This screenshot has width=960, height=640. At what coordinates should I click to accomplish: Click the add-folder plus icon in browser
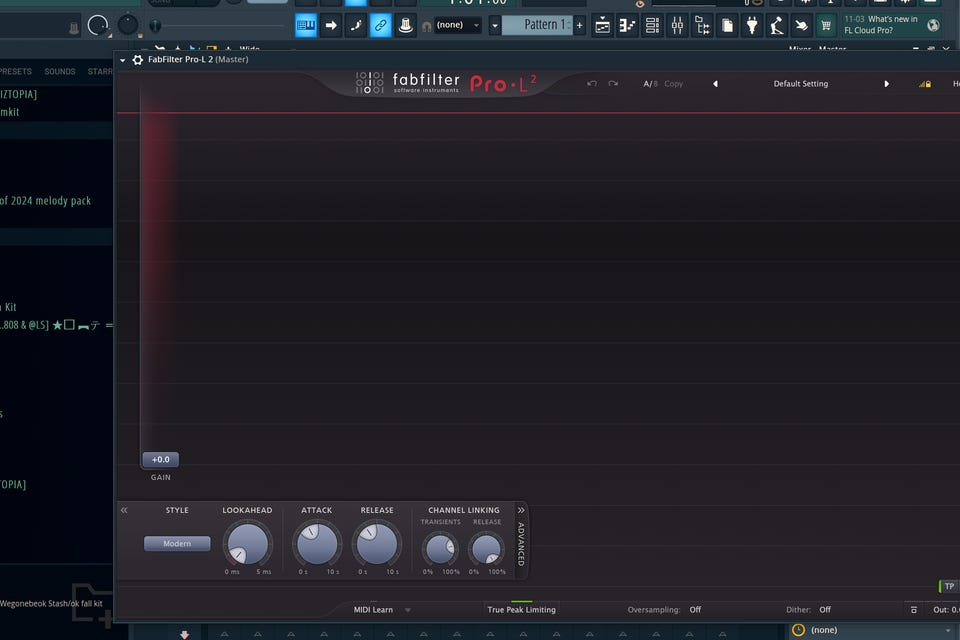[93, 606]
